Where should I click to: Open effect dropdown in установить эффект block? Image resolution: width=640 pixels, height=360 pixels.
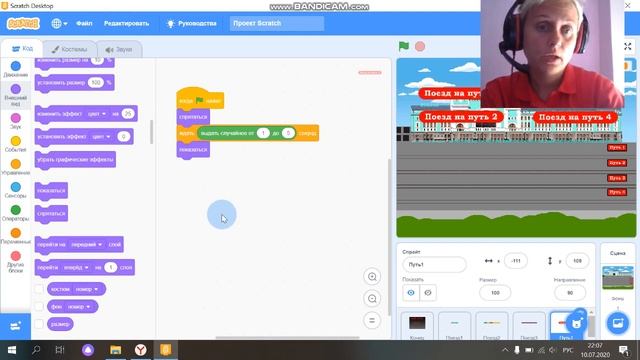point(101,137)
